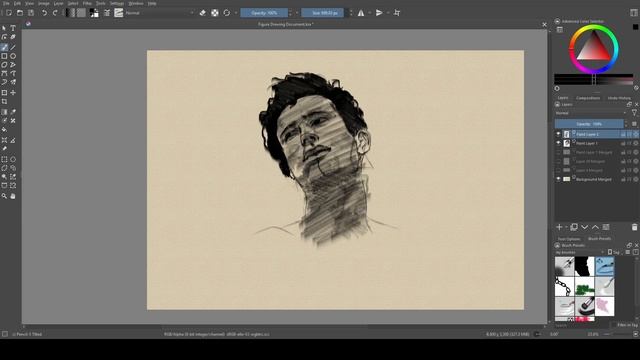This screenshot has height=360, width=640.
Task: Open a file using folder icon
Action: (20, 13)
